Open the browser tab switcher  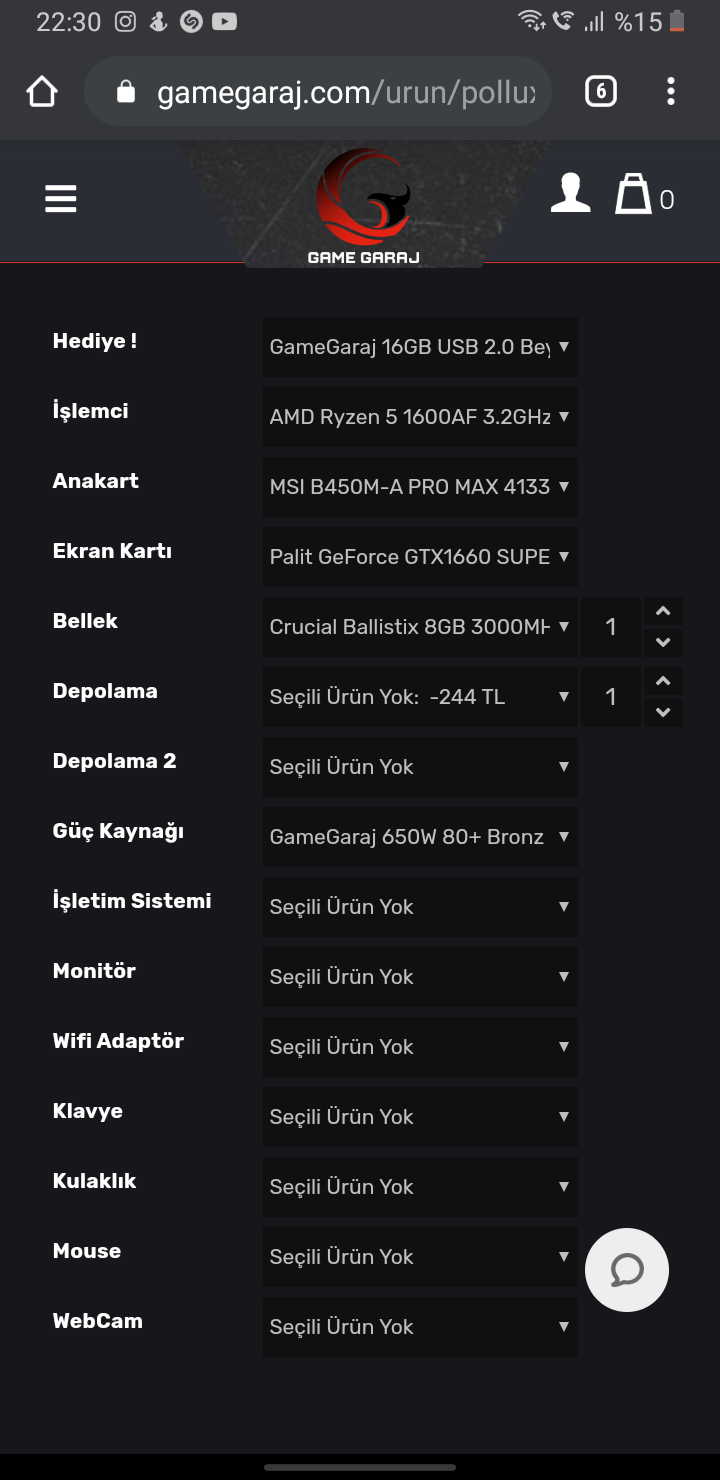[x=600, y=92]
